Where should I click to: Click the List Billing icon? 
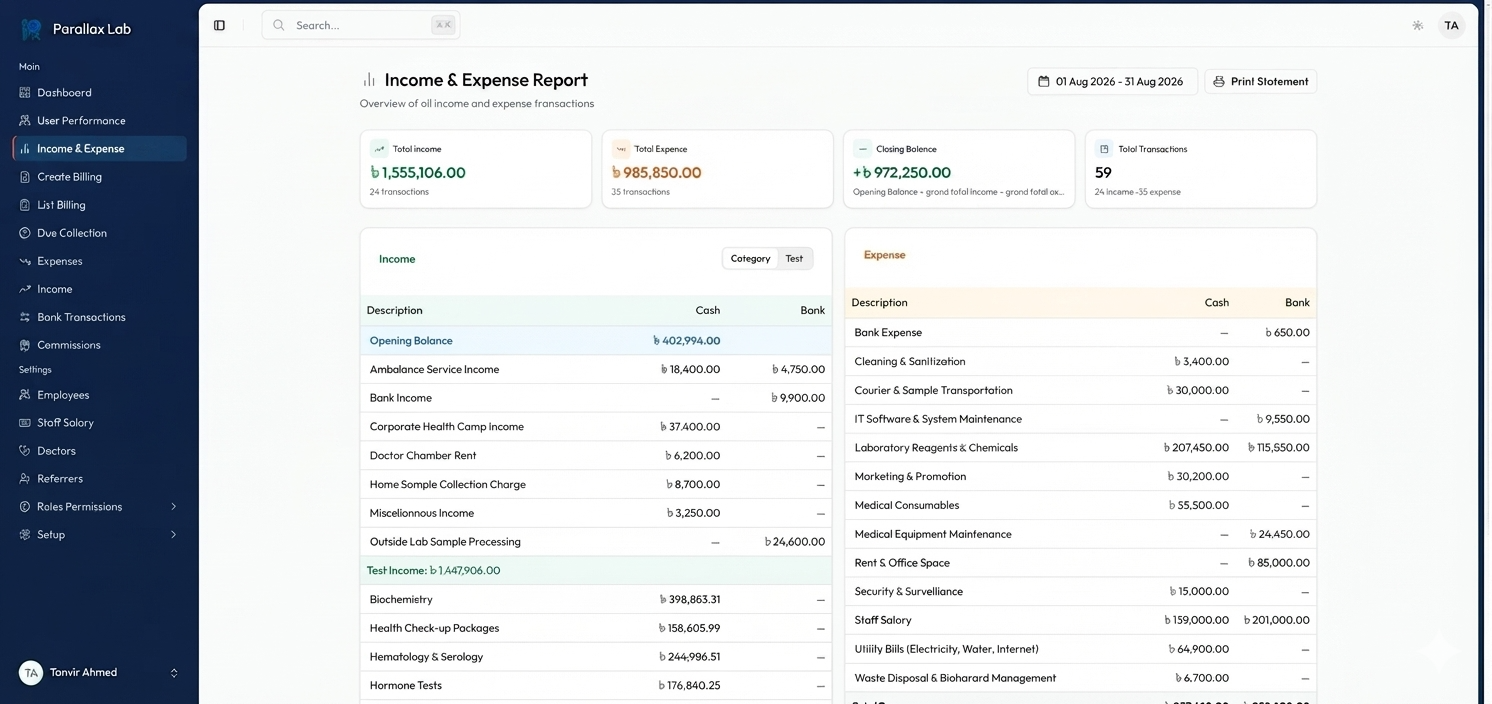(x=25, y=205)
